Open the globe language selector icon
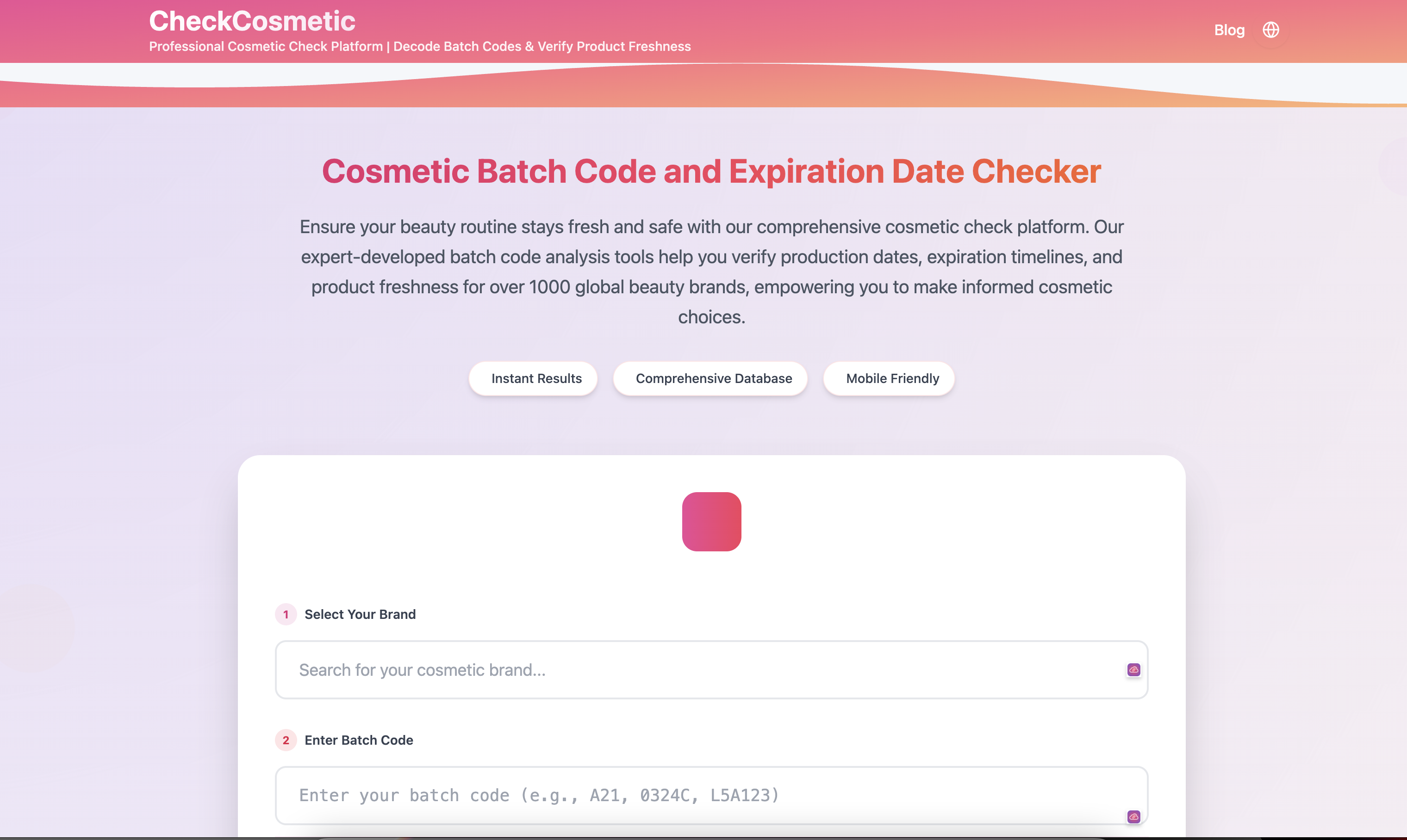 [1270, 30]
